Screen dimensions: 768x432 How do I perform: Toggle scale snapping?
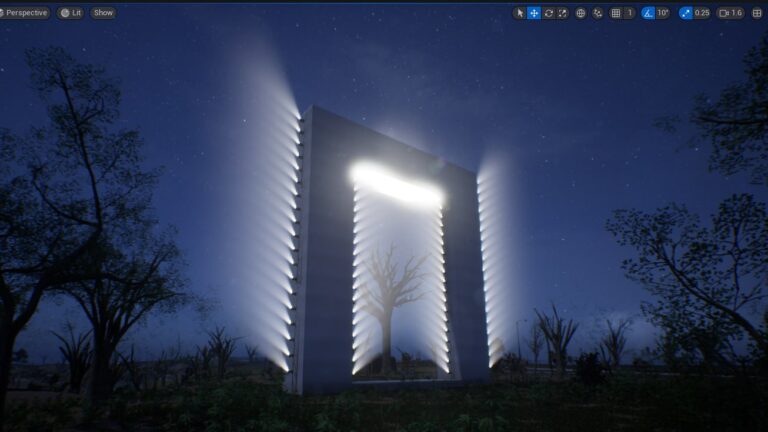[x=685, y=13]
